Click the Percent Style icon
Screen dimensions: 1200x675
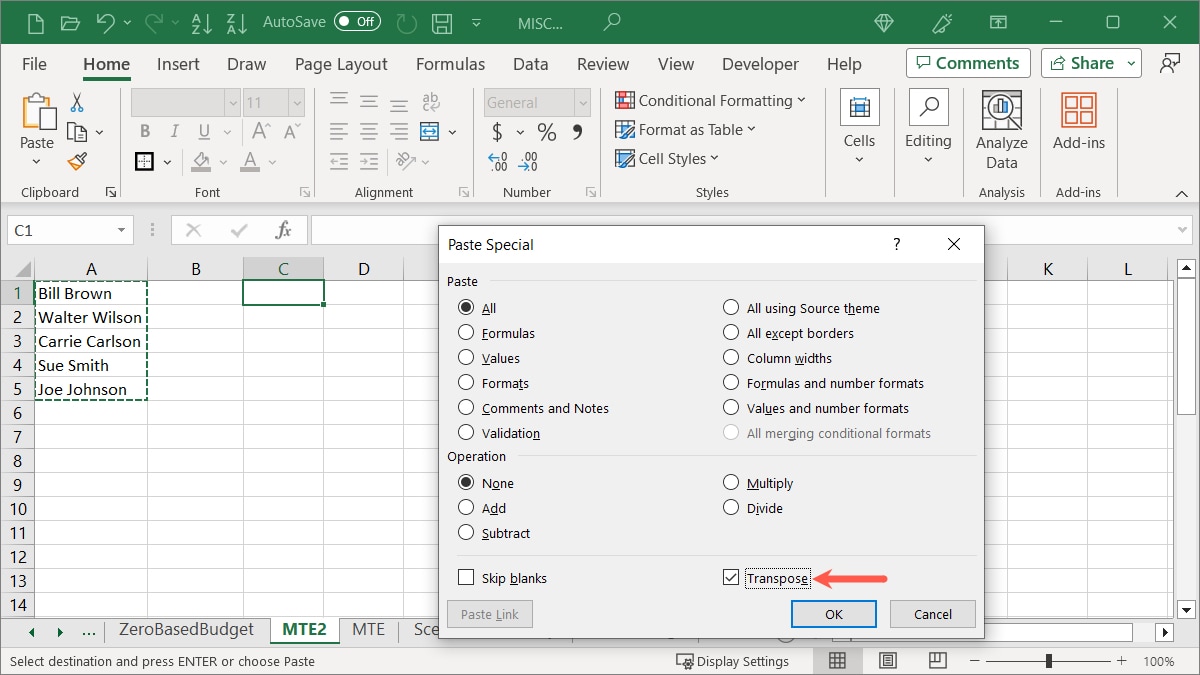click(546, 132)
